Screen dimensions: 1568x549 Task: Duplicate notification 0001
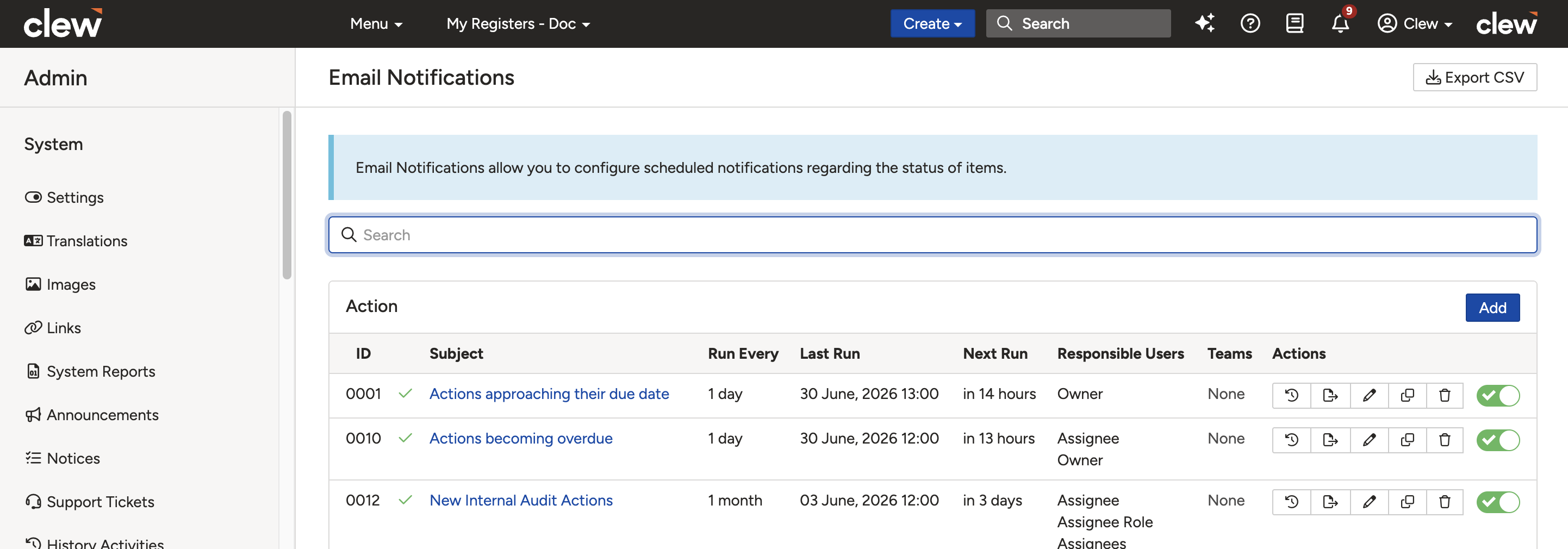click(1407, 396)
